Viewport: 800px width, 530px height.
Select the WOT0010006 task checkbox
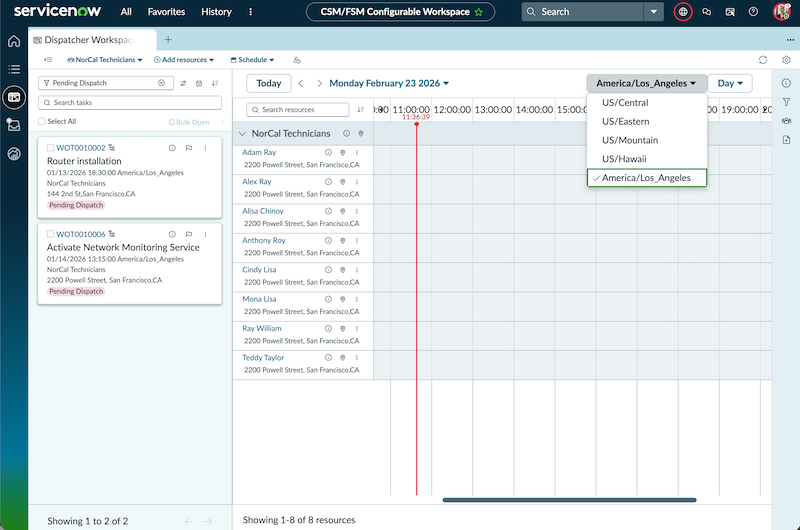51,234
